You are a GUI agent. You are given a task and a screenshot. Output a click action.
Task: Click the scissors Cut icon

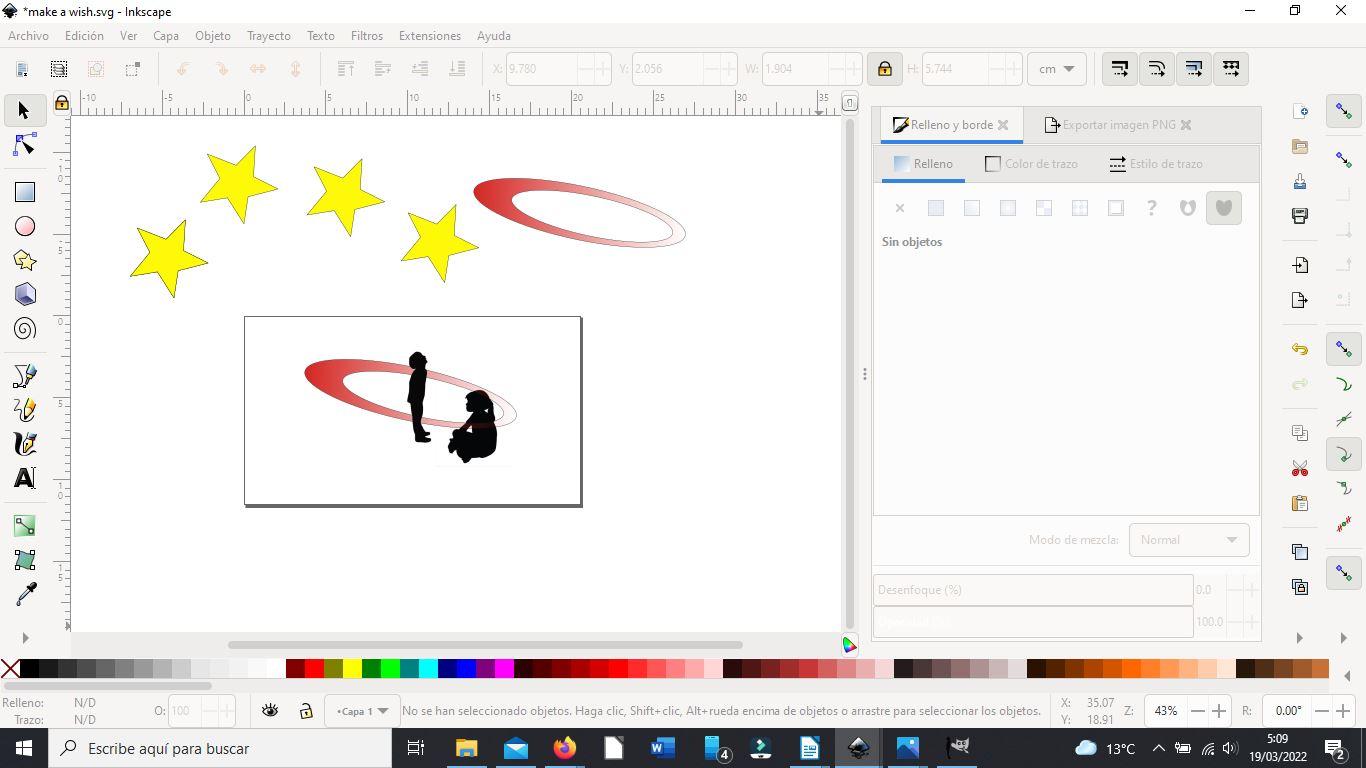point(1300,469)
